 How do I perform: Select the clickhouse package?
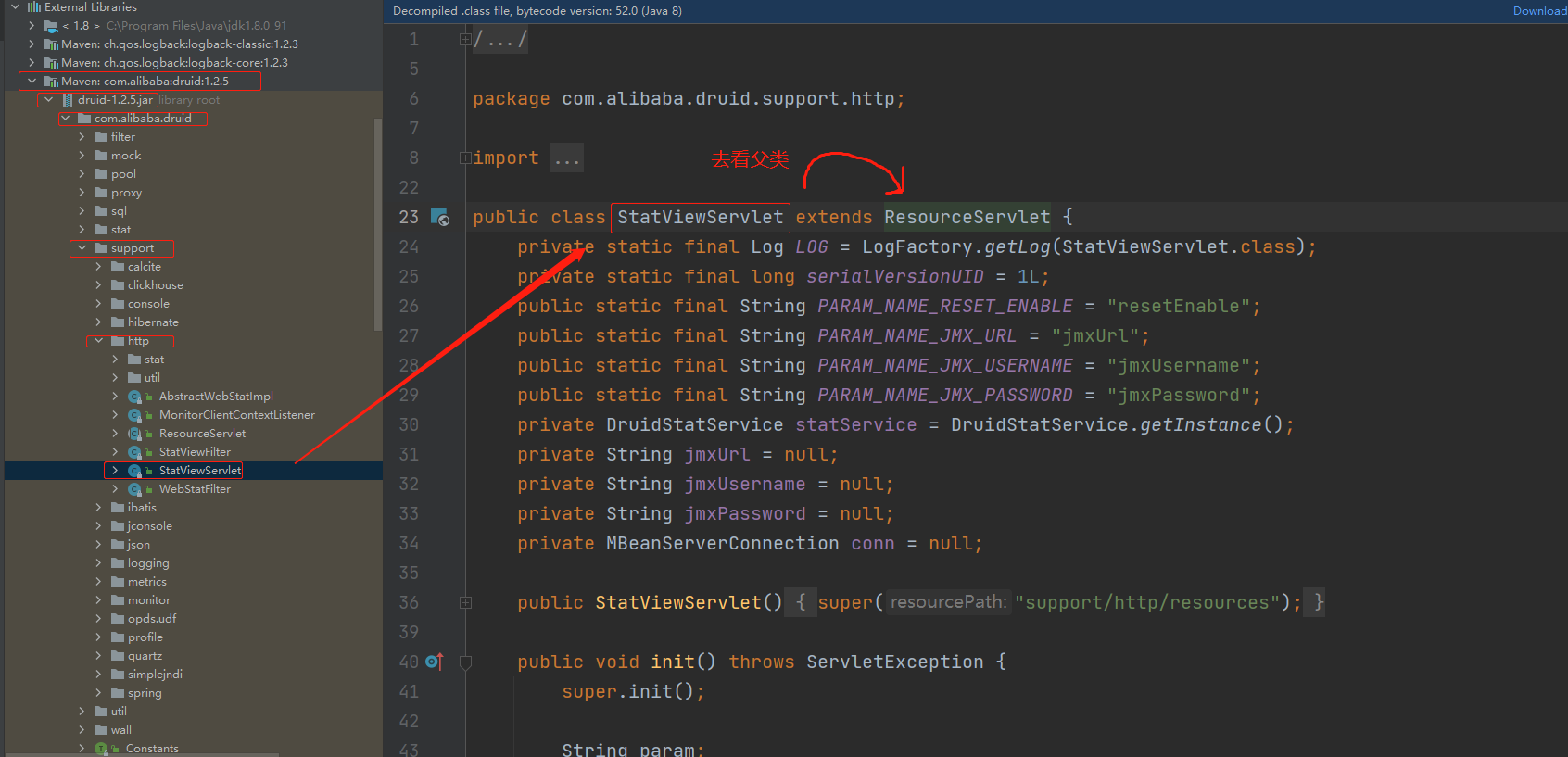point(155,285)
